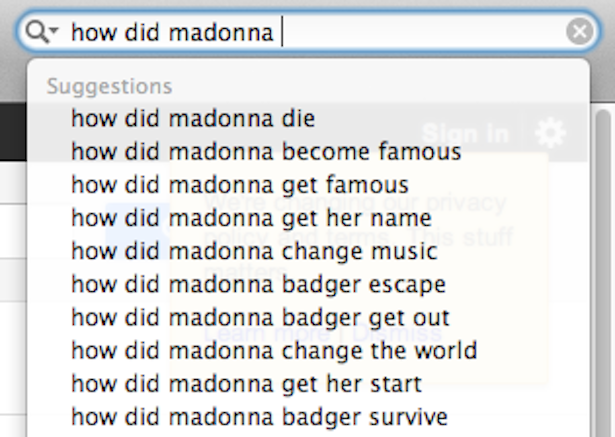Open the search engine dropdown arrow
Viewport: 615px width, 437px height.
(54, 30)
